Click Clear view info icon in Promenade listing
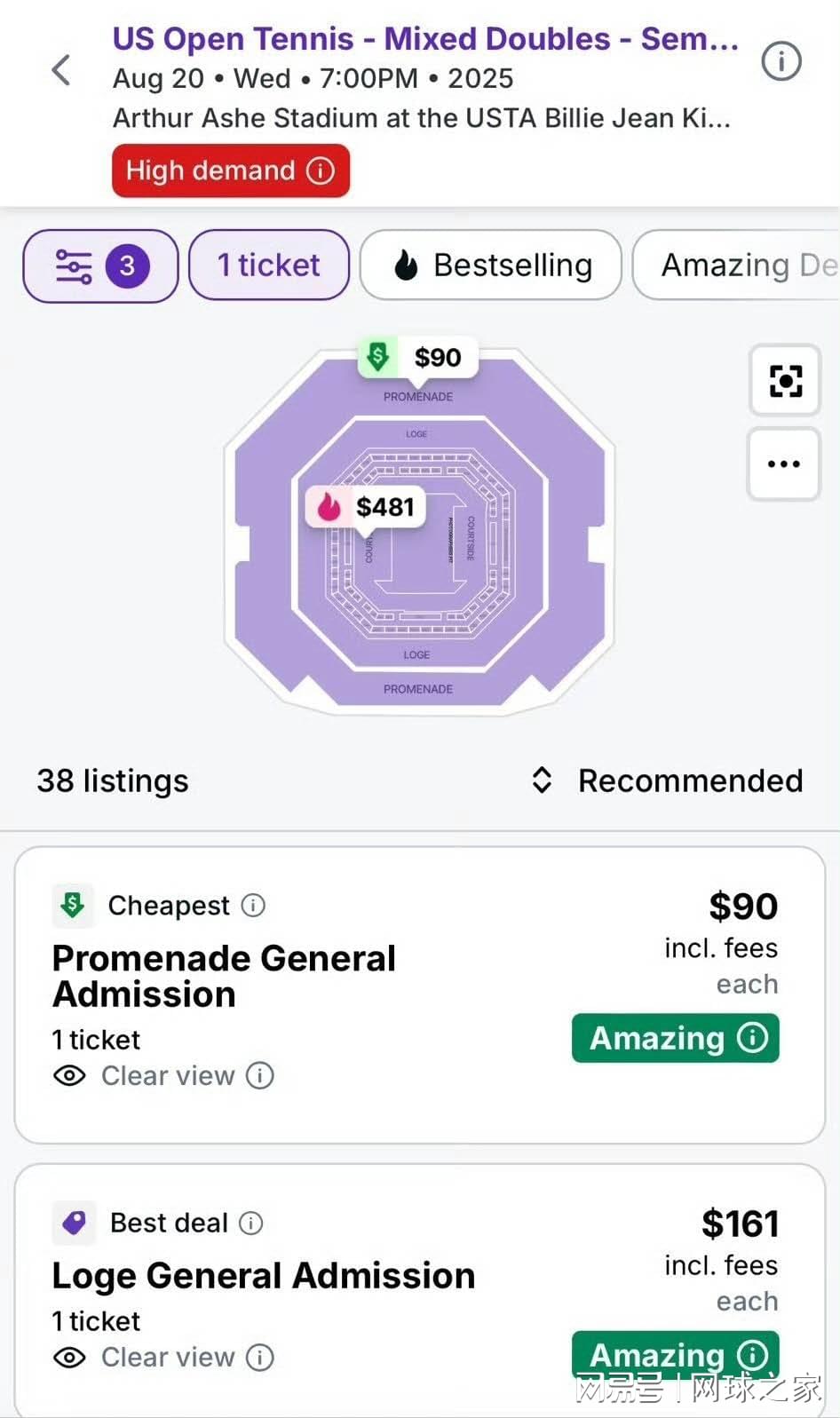Screen dimensions: 840x1418 click(x=259, y=1076)
